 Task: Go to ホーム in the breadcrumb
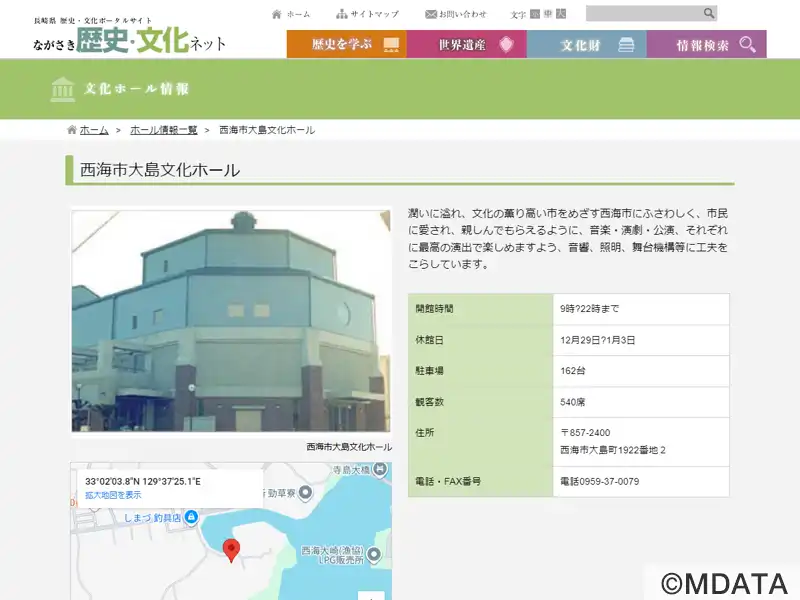94,130
